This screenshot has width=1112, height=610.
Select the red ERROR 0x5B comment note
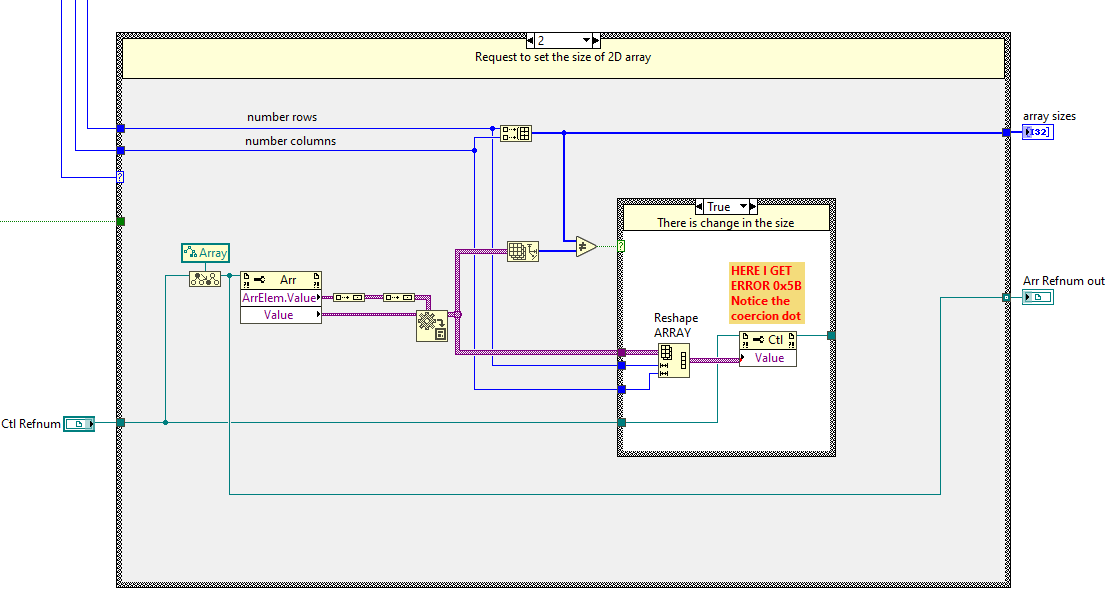(x=766, y=293)
